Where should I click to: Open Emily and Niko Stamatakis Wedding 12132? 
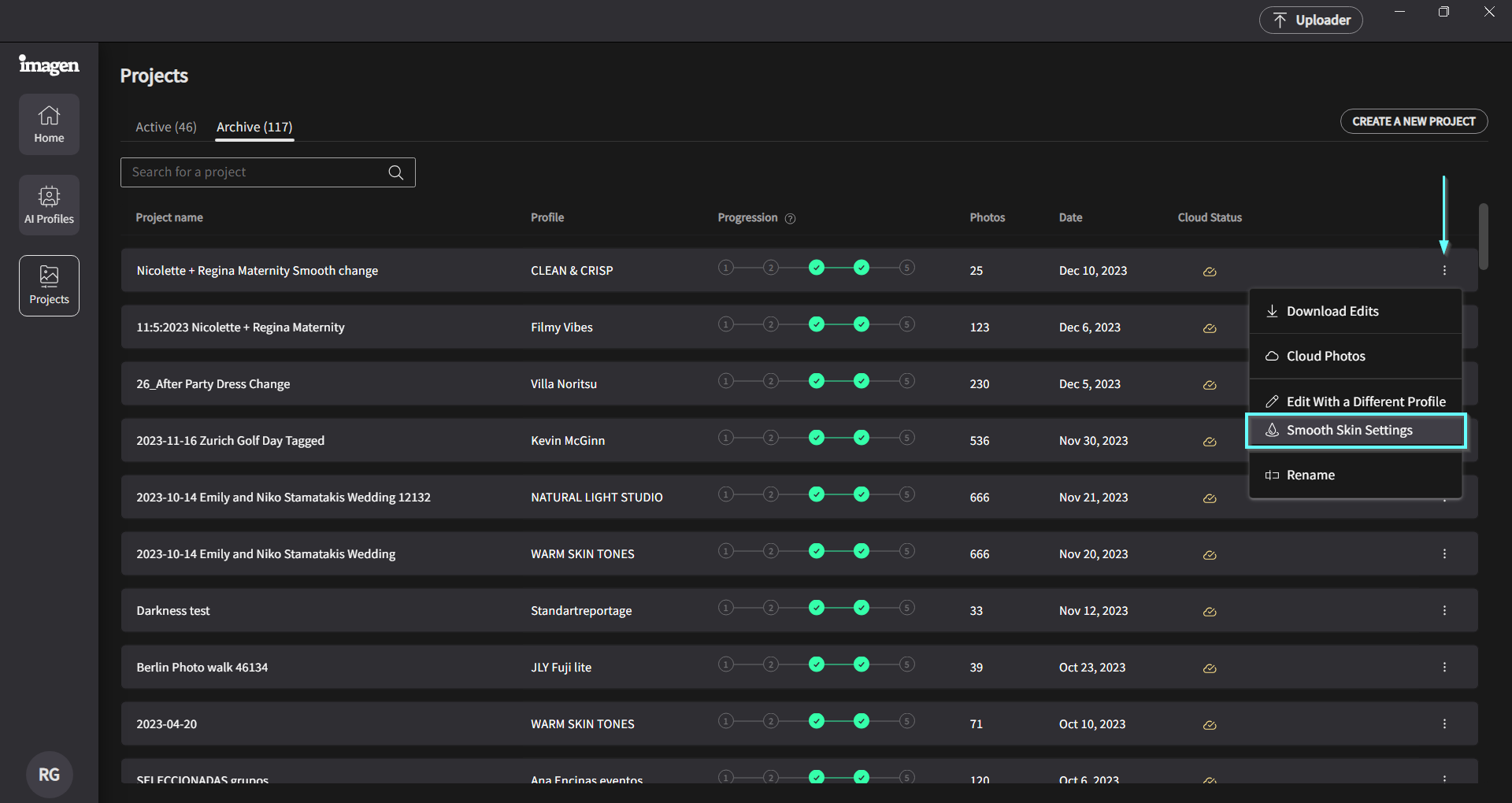[283, 497]
